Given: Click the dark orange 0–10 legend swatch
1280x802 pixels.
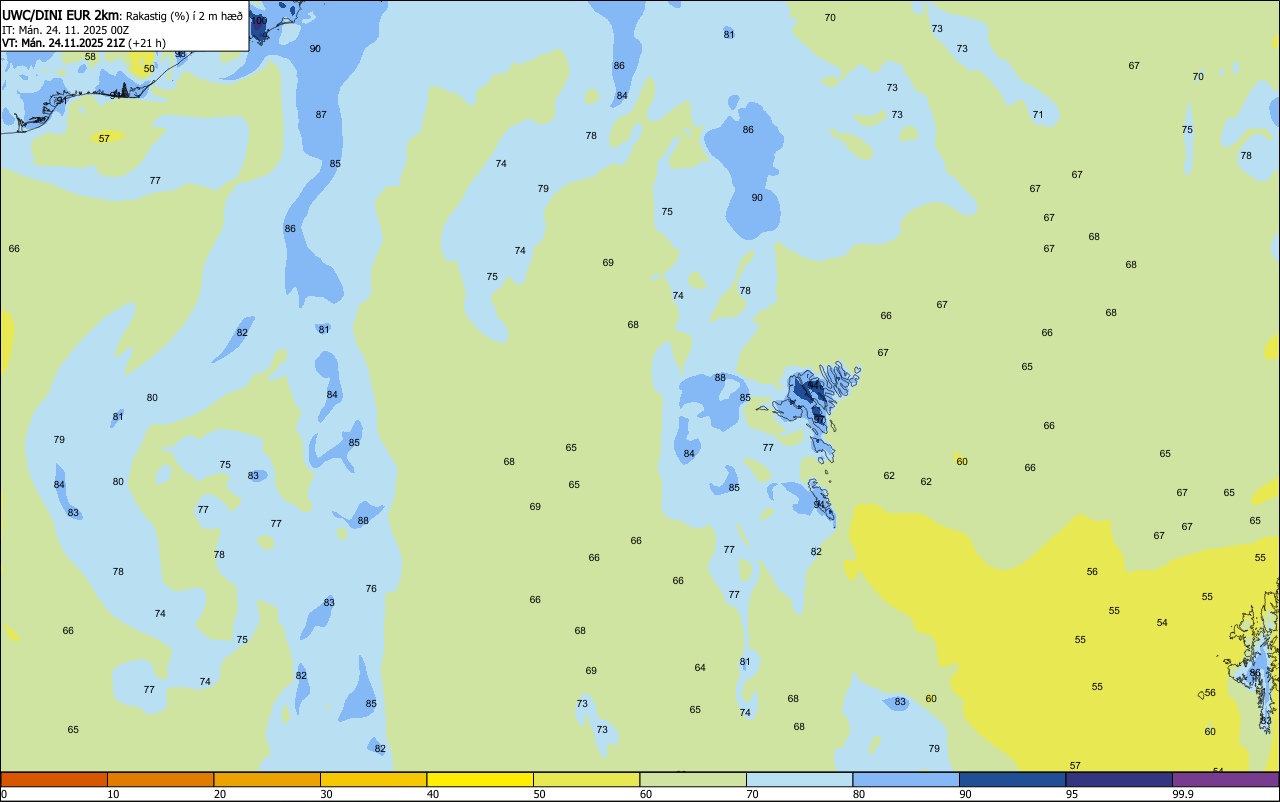Looking at the screenshot, I should pyautogui.click(x=54, y=779).
